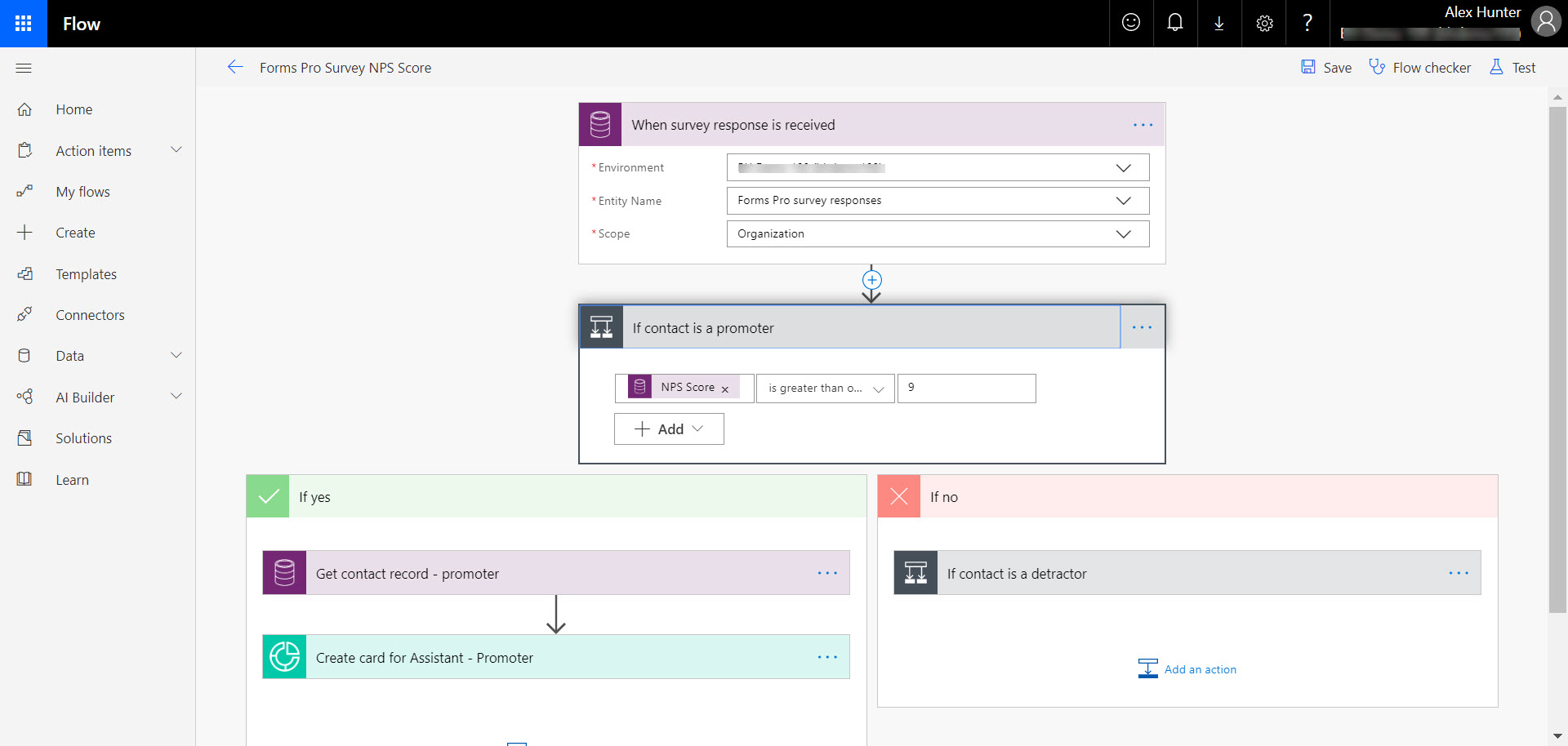The width and height of the screenshot is (1568, 746).
Task: Click the Save disk icon
Action: click(1308, 67)
